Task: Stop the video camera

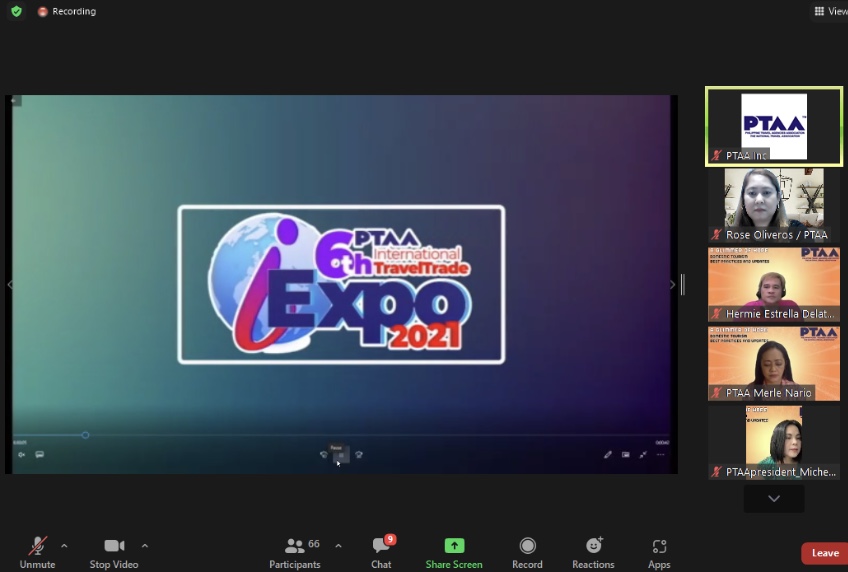Action: [x=114, y=552]
